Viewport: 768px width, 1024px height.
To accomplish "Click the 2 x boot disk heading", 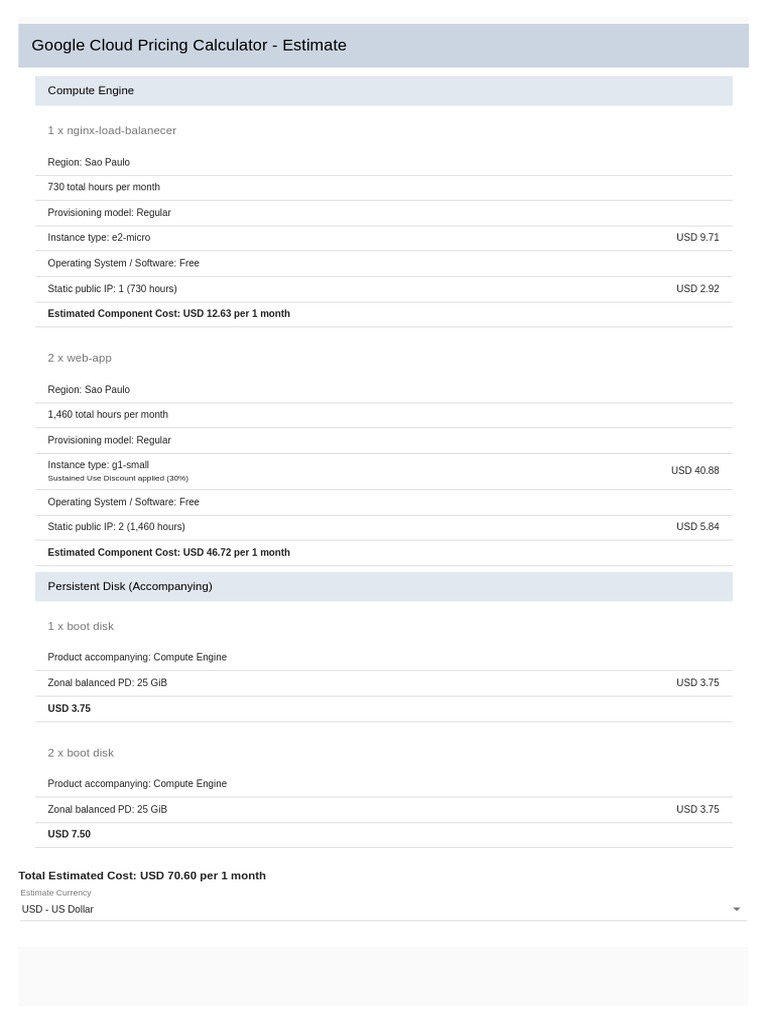I will coord(81,753).
